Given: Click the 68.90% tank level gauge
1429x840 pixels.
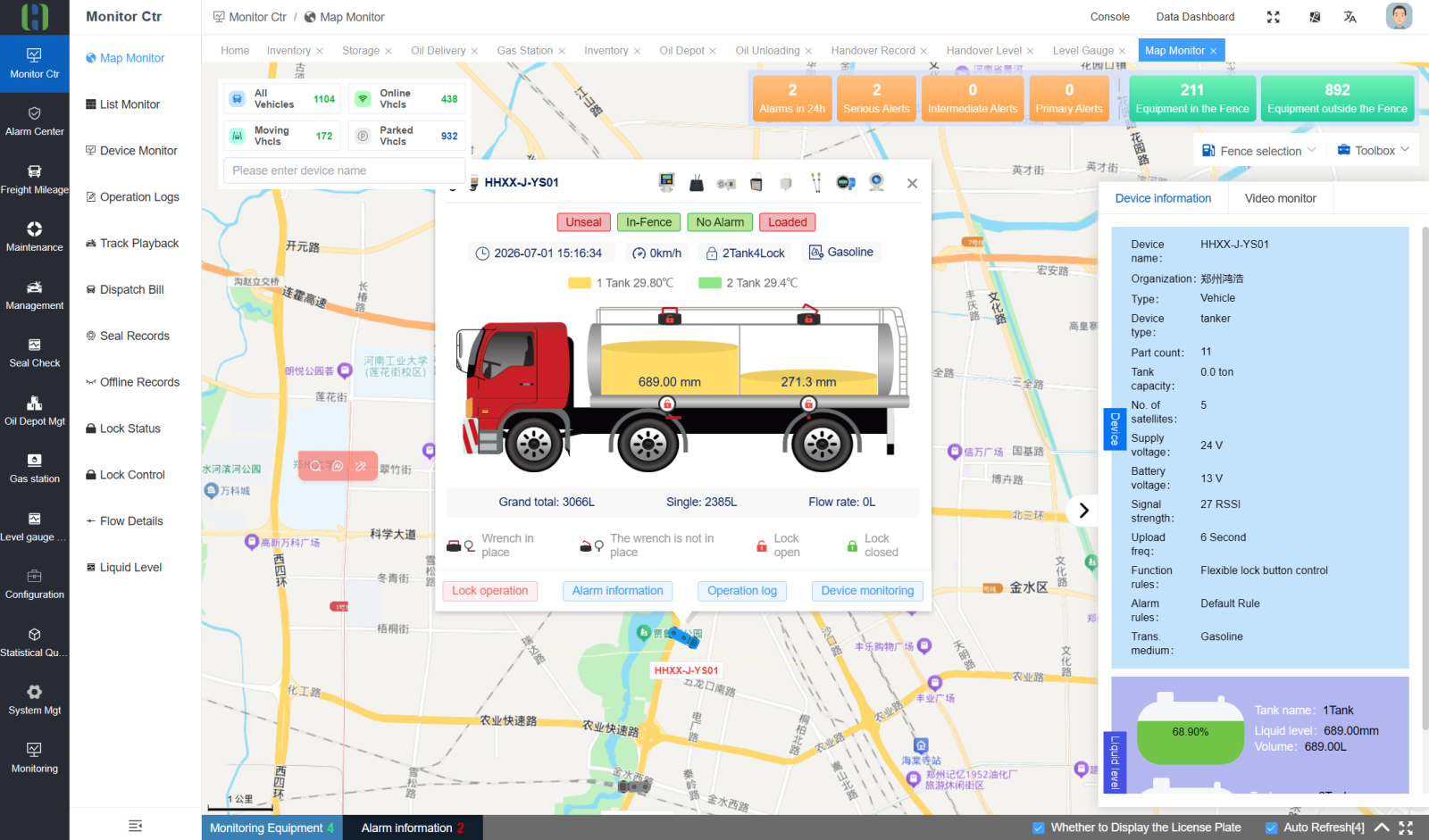Looking at the screenshot, I should click(1191, 728).
